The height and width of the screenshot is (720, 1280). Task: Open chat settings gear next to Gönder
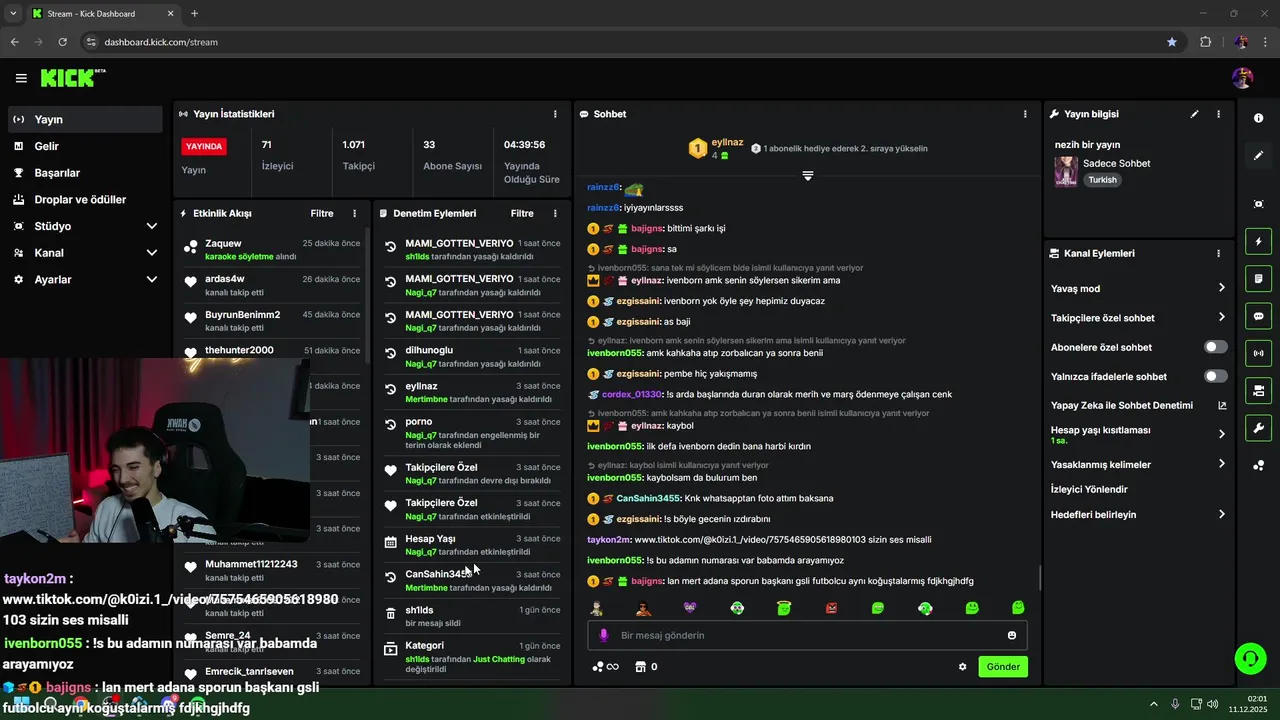tap(963, 667)
